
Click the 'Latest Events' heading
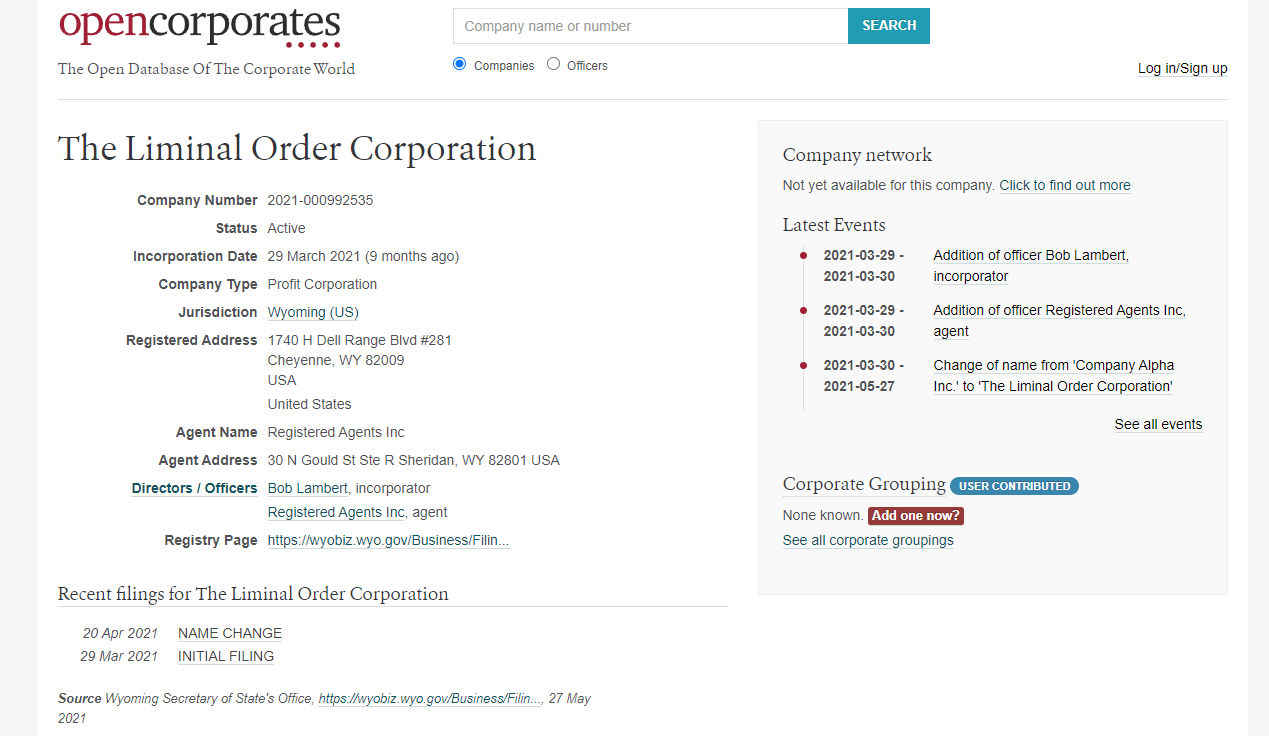(x=834, y=225)
